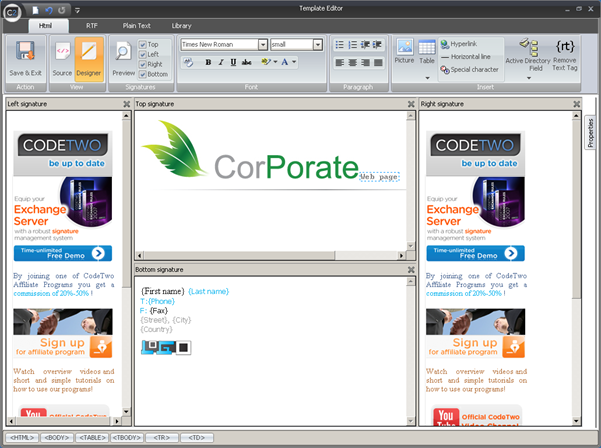Select the <TR> tag in breadcrumb bar

point(162,438)
